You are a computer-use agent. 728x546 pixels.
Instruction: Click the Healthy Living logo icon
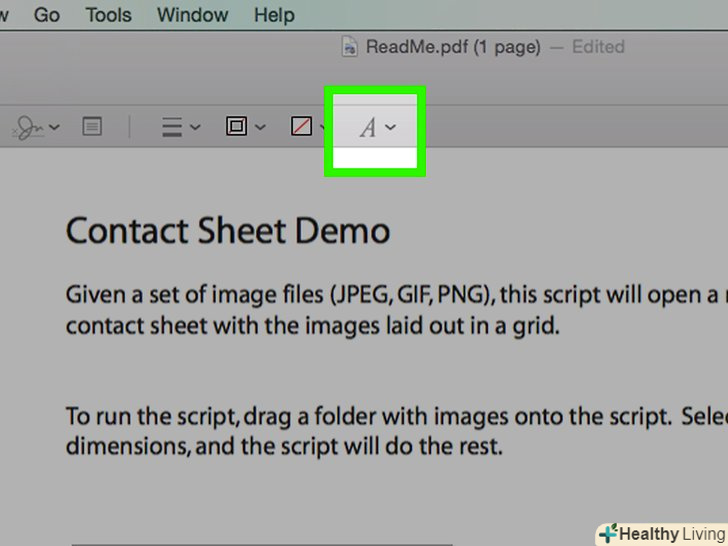608,534
